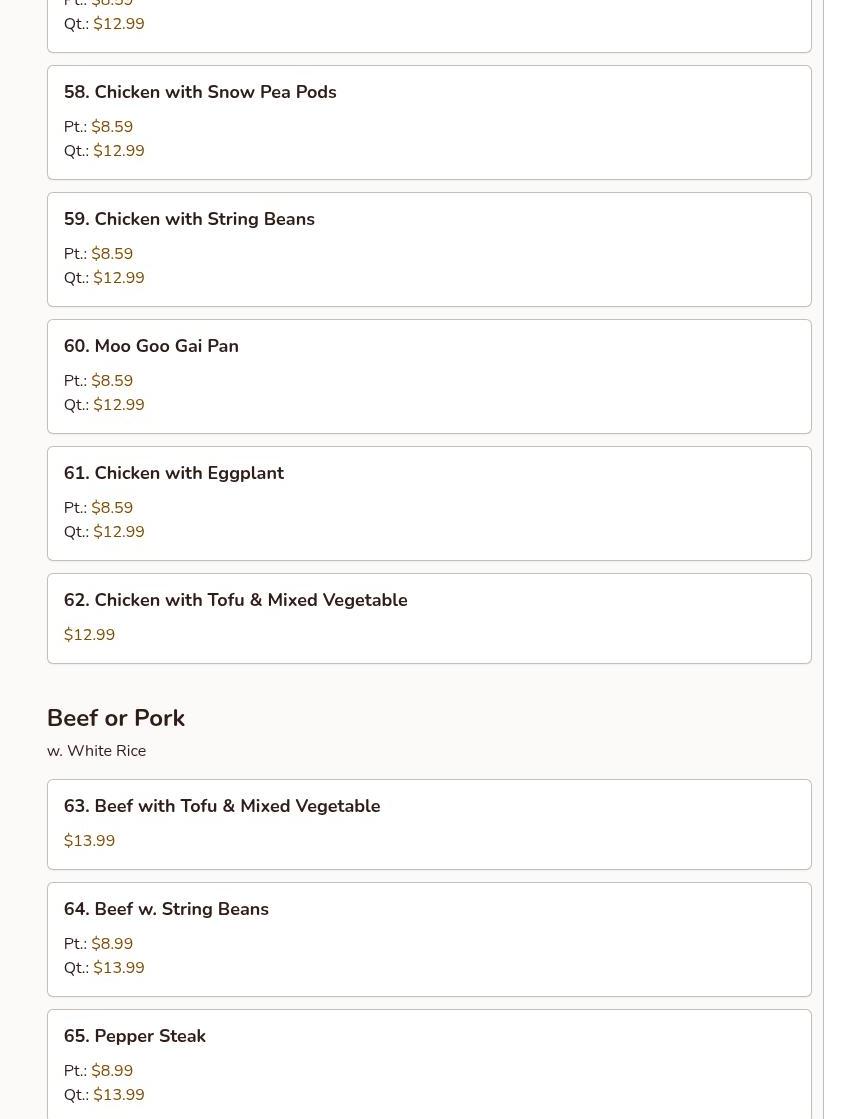844x1119 pixels.
Task: Choose the Pepper Steak menu item
Action: [x=135, y=1036]
